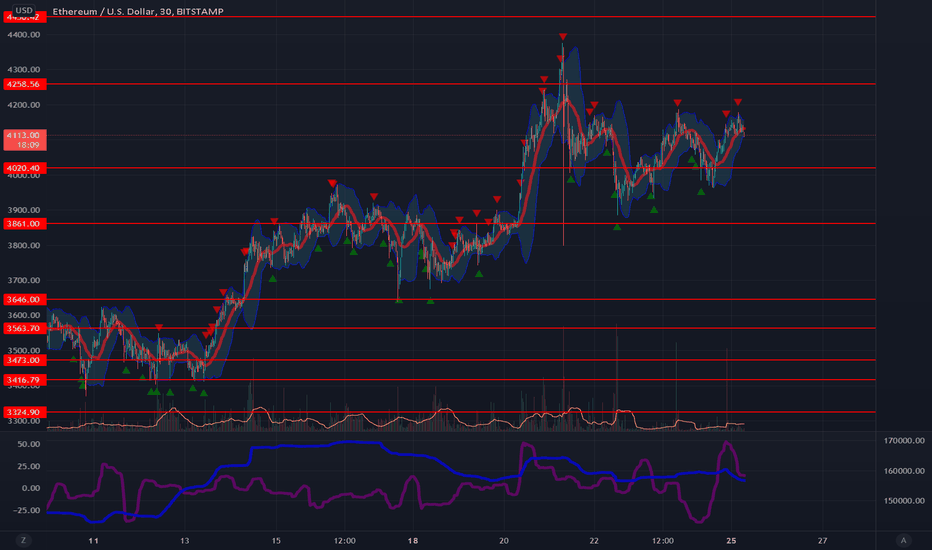Select the red sell marker at the 4400 peak
Viewport: 932px width, 550px height.
[x=562, y=37]
